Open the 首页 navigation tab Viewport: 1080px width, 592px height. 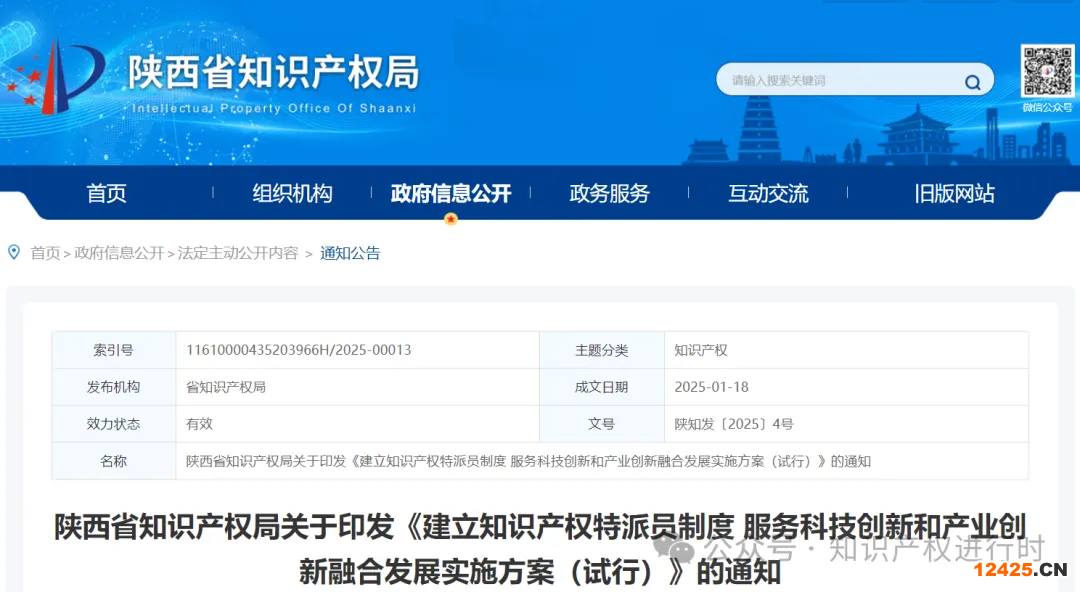tap(107, 194)
